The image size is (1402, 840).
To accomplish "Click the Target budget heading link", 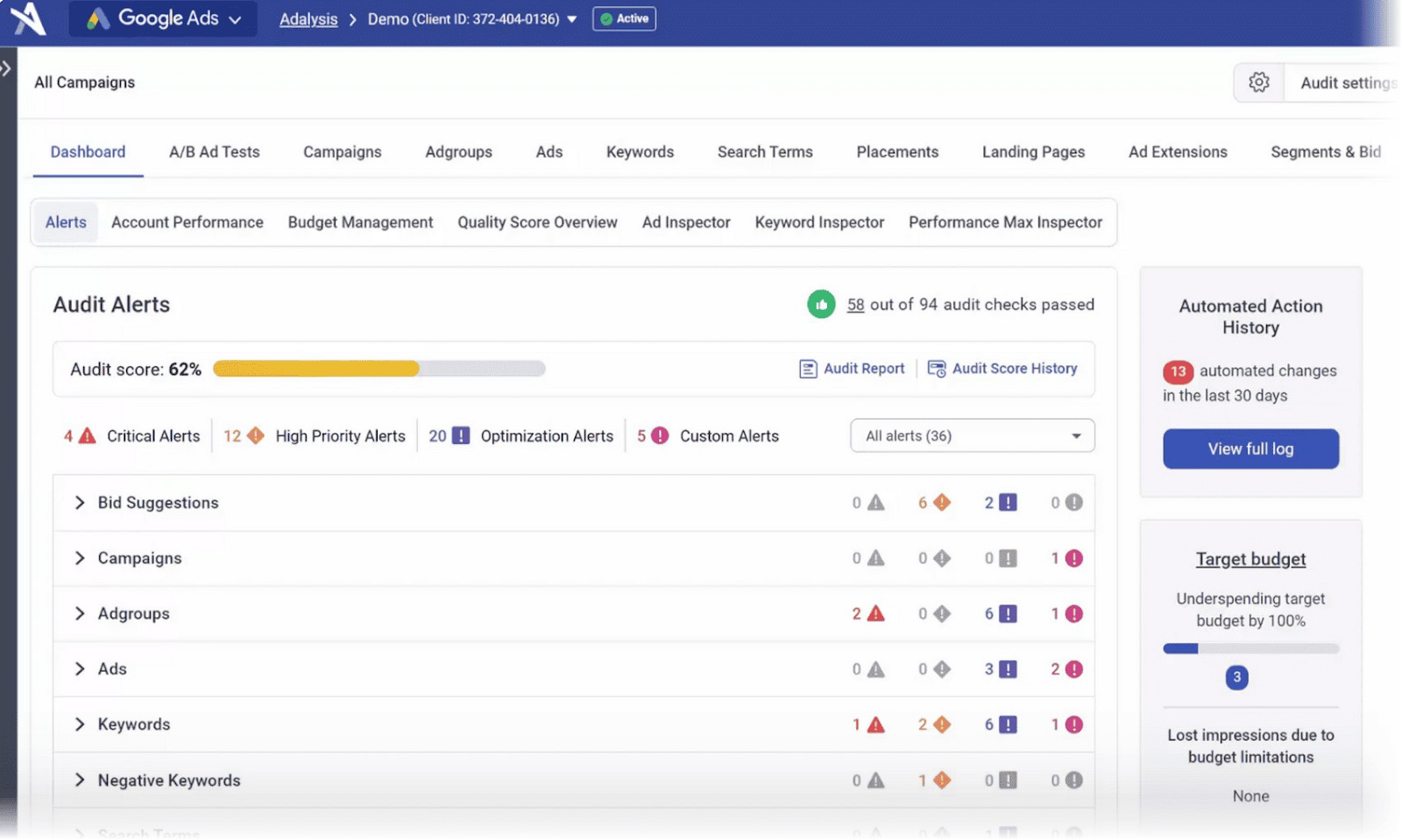I will pos(1250,559).
